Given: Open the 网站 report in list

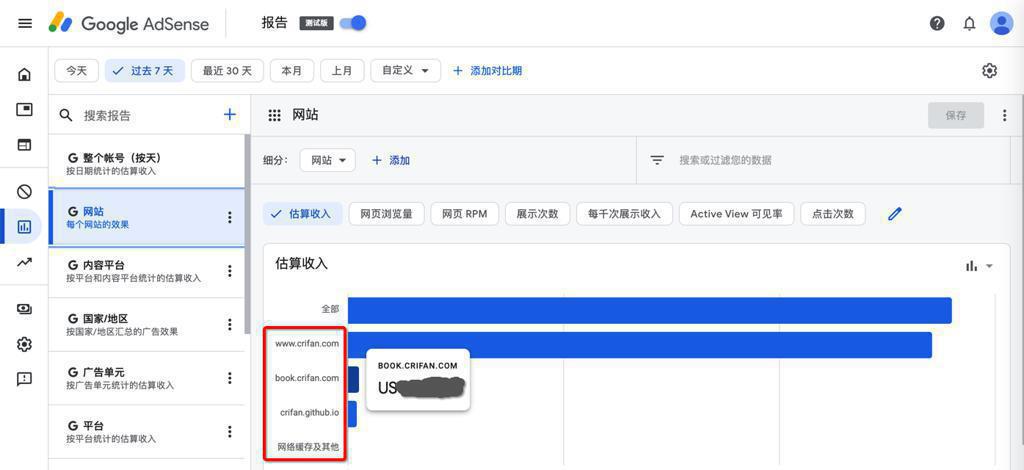Looking at the screenshot, I should coord(147,217).
